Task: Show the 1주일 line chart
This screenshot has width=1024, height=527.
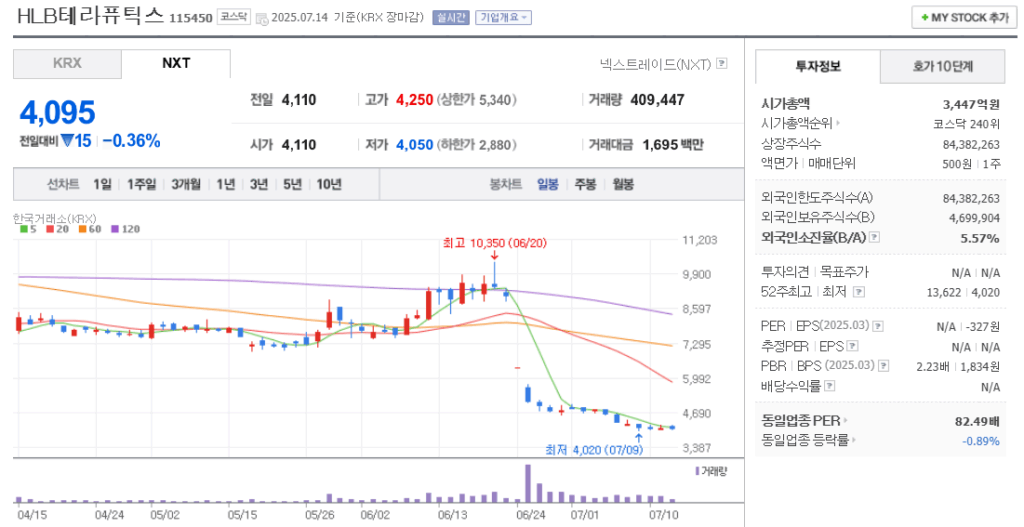Action: click(x=142, y=184)
